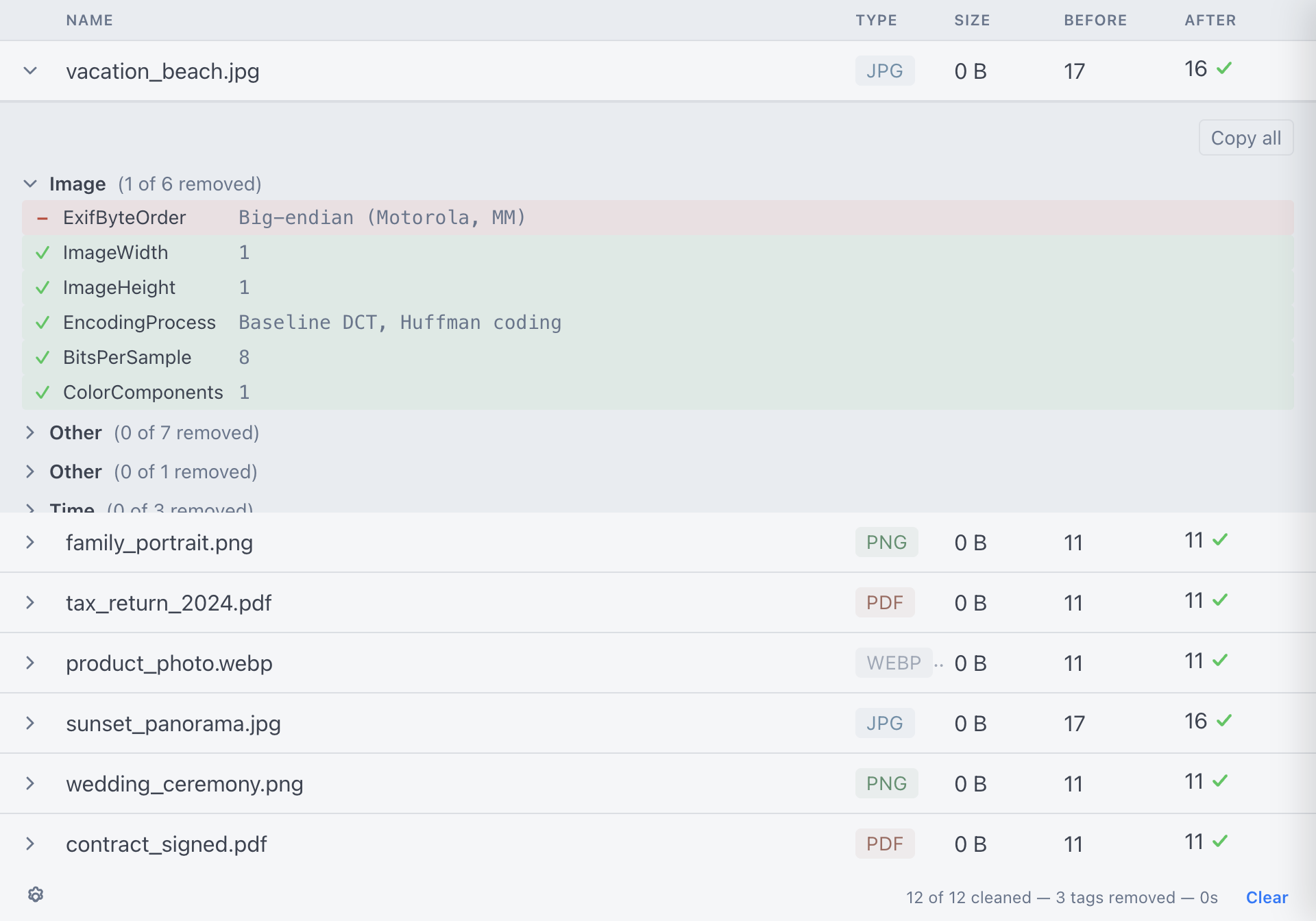
Task: Click the green check beside ColorComponents
Action: tap(42, 392)
